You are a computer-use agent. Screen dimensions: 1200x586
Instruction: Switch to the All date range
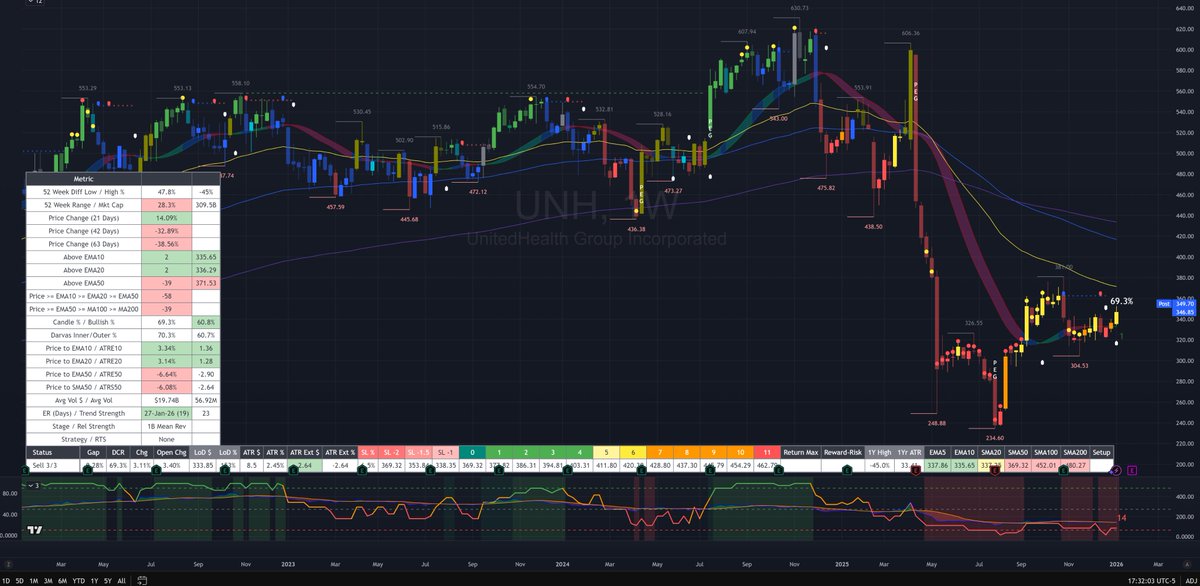[x=122, y=579]
